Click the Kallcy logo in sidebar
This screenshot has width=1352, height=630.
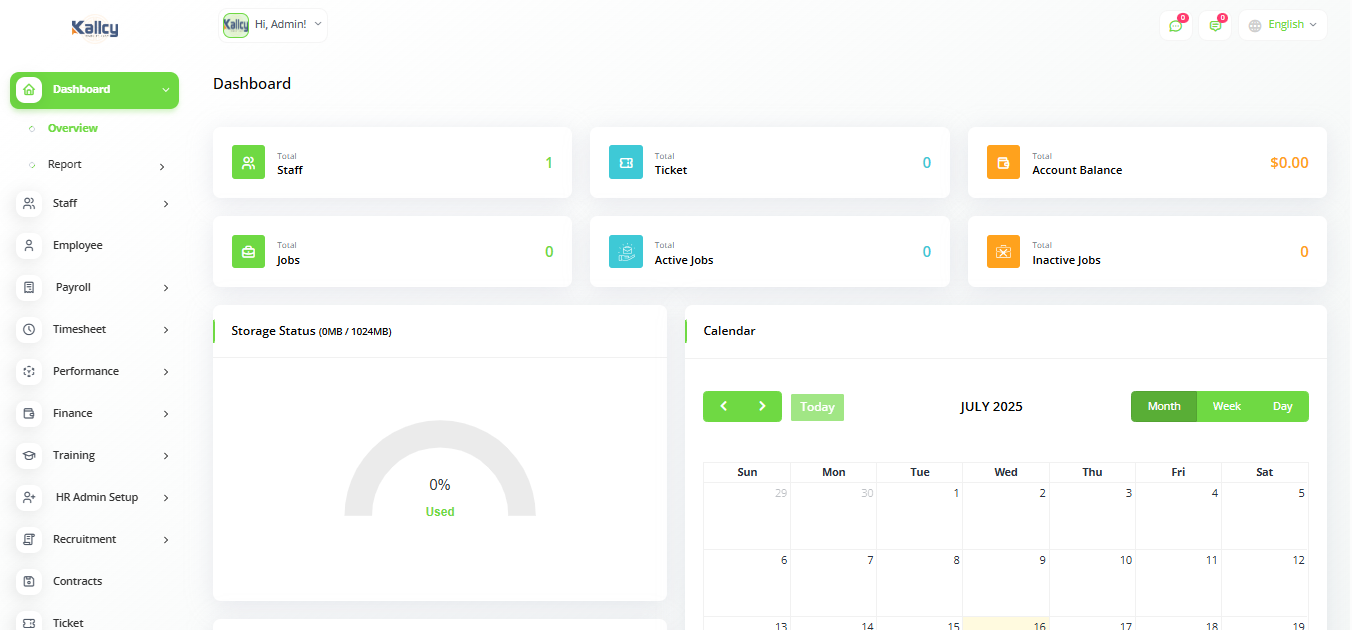[95, 28]
